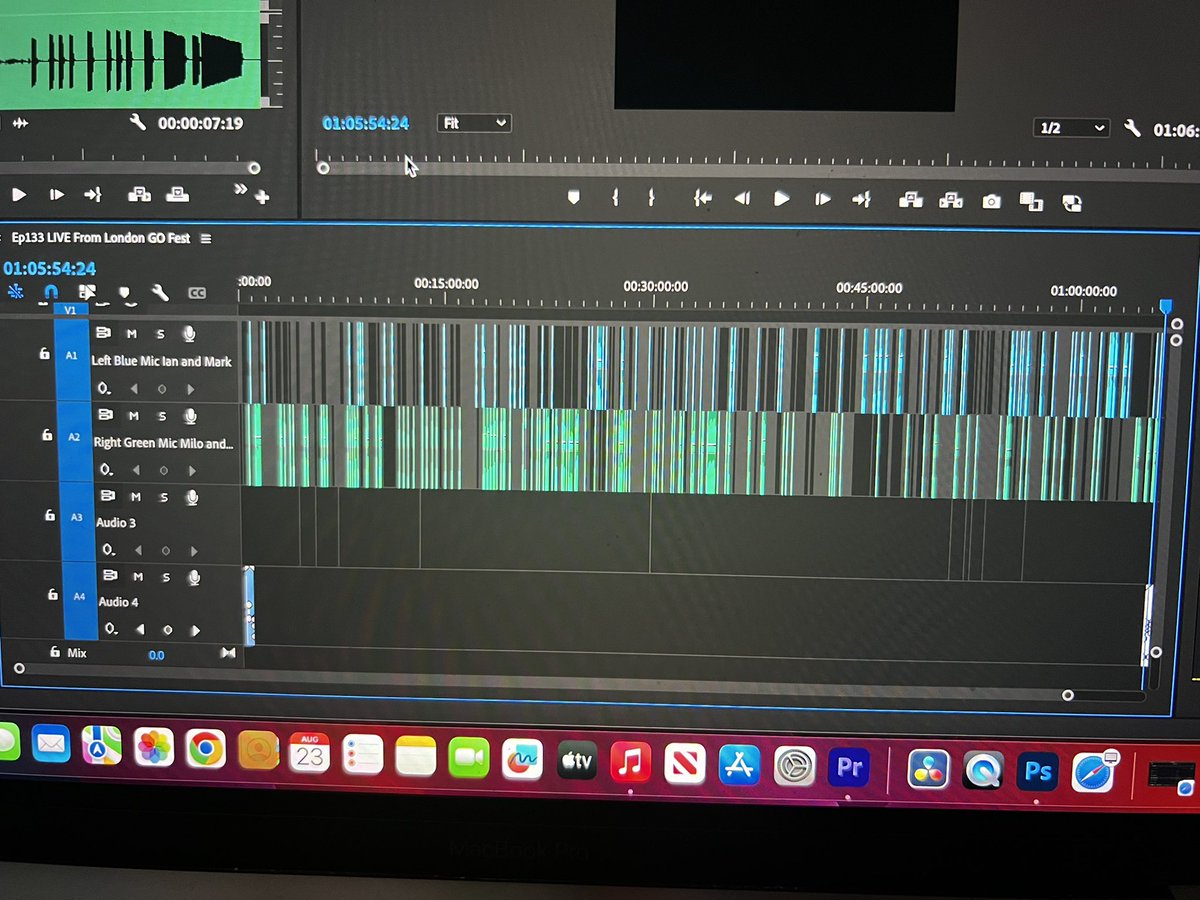
Task: Mute the Audio 3 track
Action: [135, 497]
